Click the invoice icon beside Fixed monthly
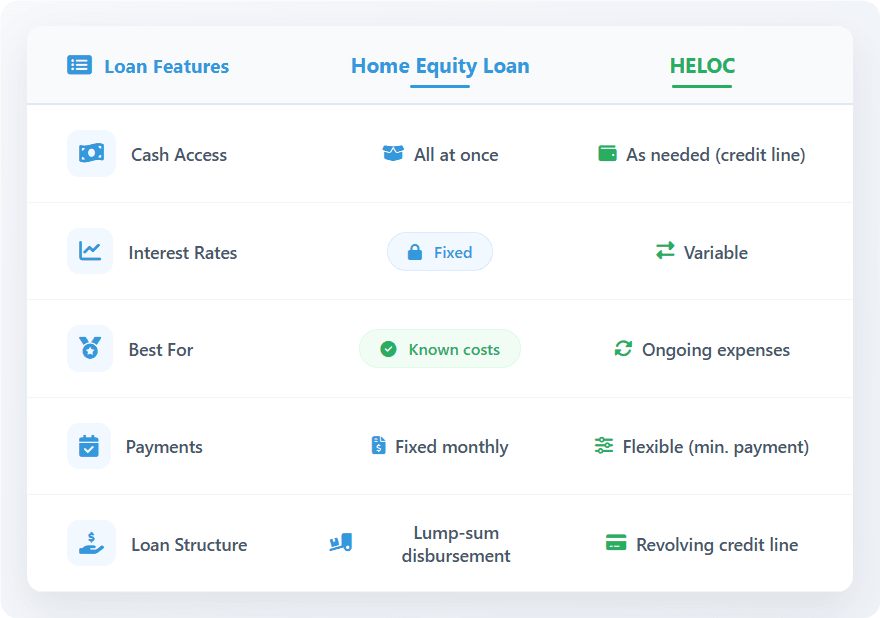880x618 pixels. click(379, 445)
